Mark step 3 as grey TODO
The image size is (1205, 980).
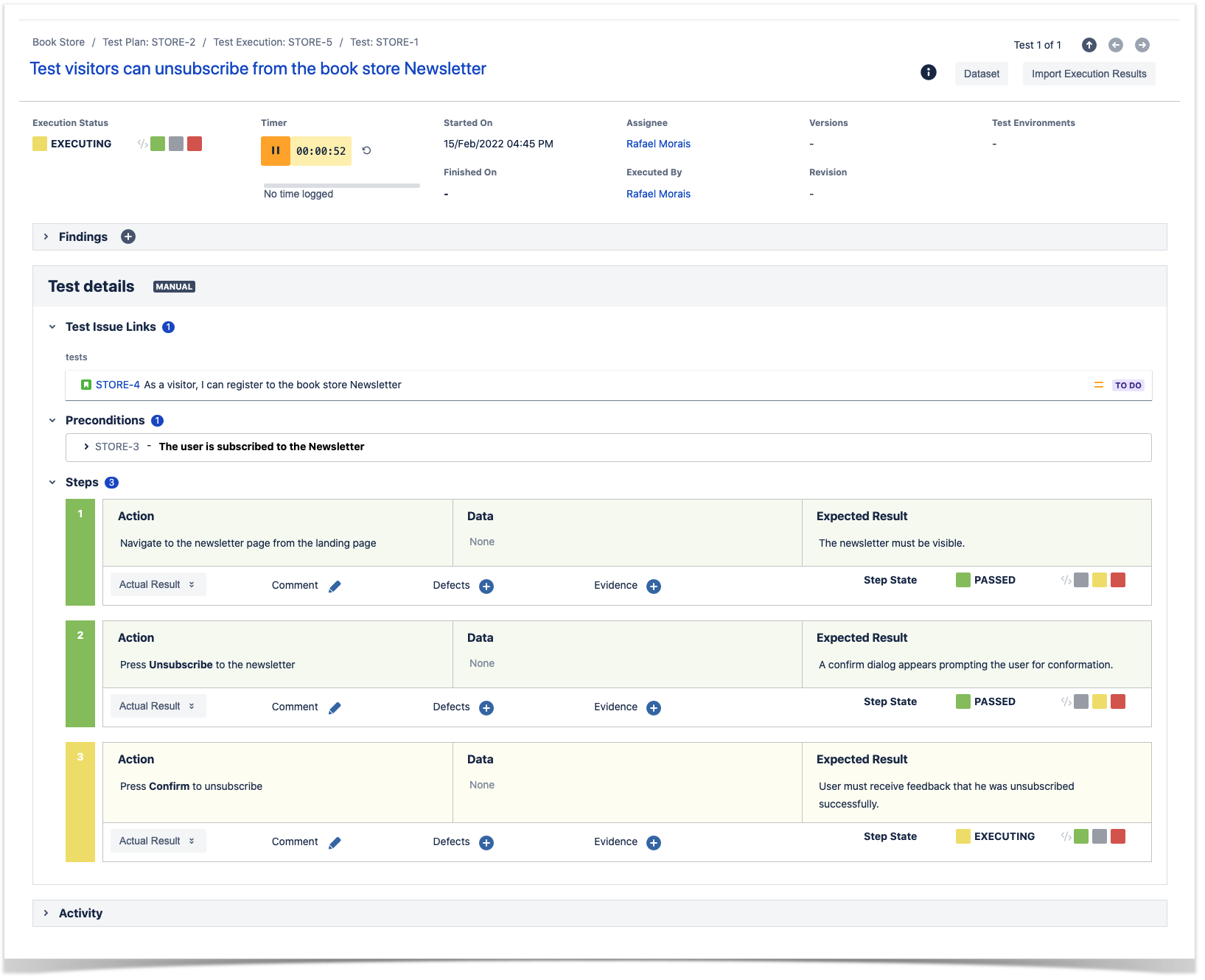pos(1100,836)
